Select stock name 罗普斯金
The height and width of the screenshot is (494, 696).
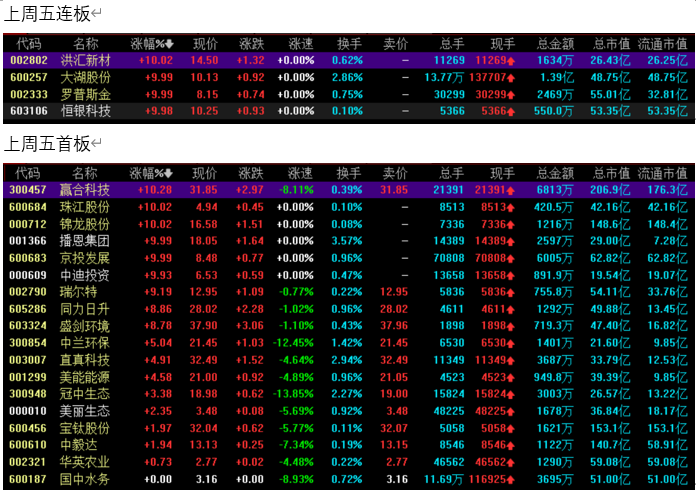(85, 94)
